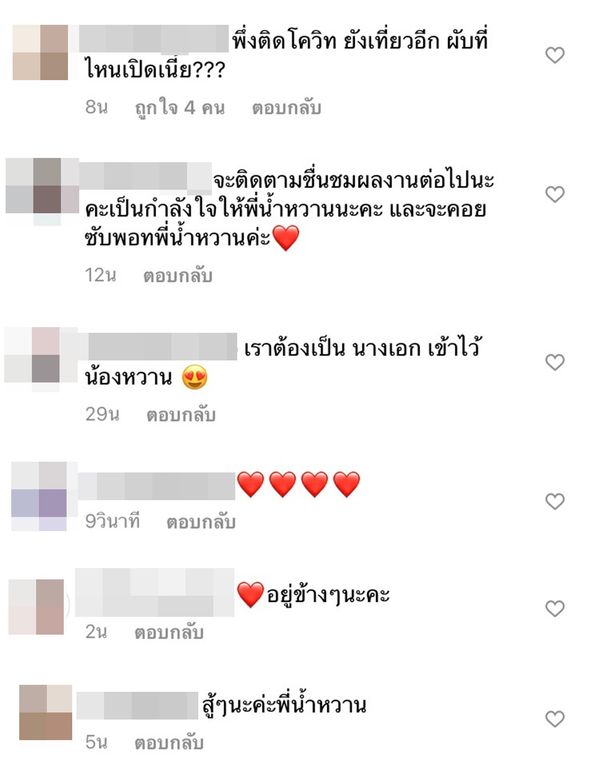Reply to the comment posted 8น ago
The image size is (600, 779).
(x=287, y=107)
